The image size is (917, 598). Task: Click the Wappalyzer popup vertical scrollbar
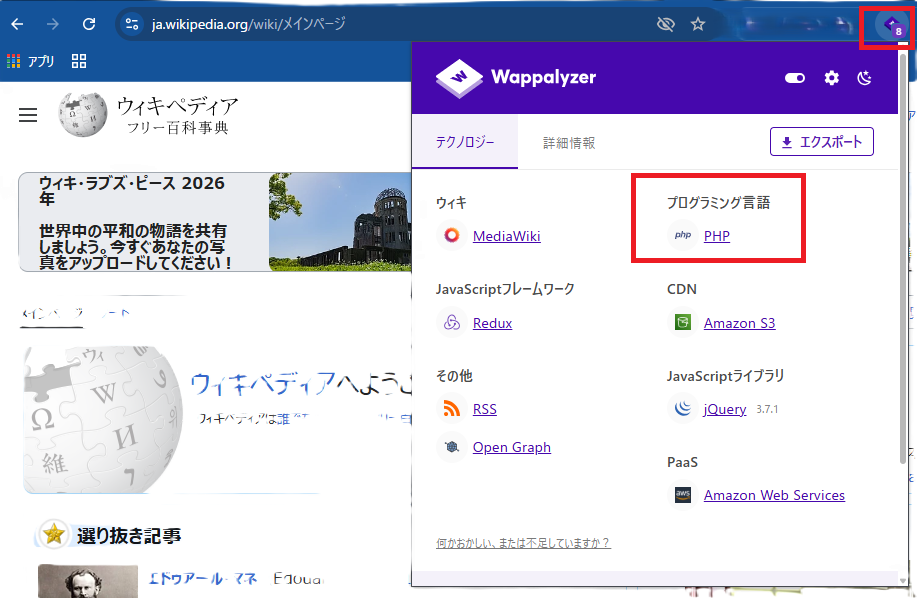tap(904, 257)
